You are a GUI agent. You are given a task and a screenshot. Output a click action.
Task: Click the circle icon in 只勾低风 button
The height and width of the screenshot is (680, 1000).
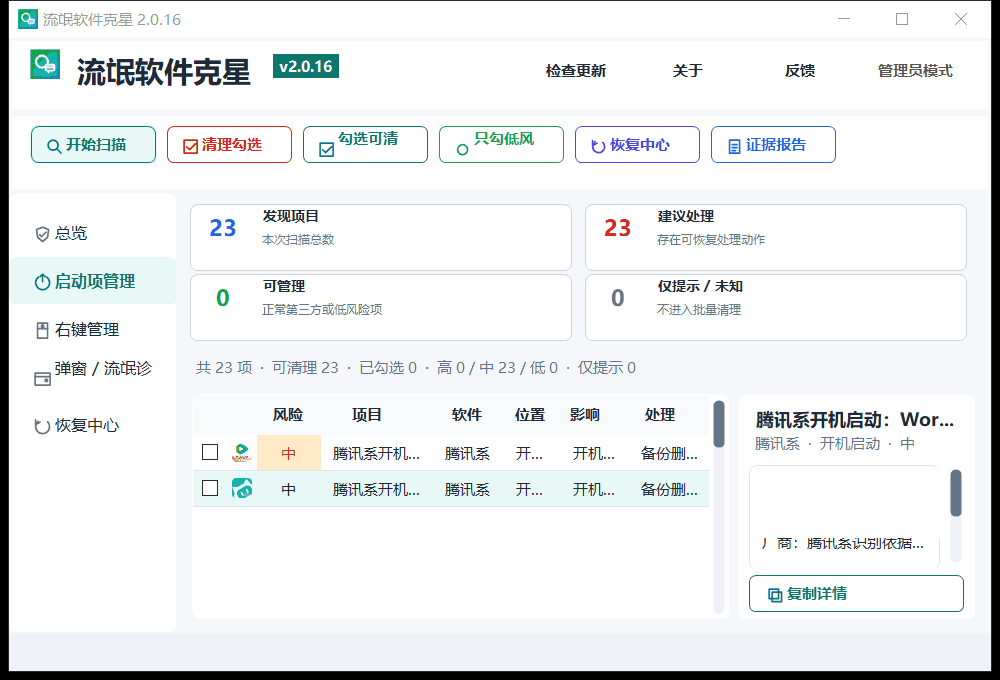462,150
